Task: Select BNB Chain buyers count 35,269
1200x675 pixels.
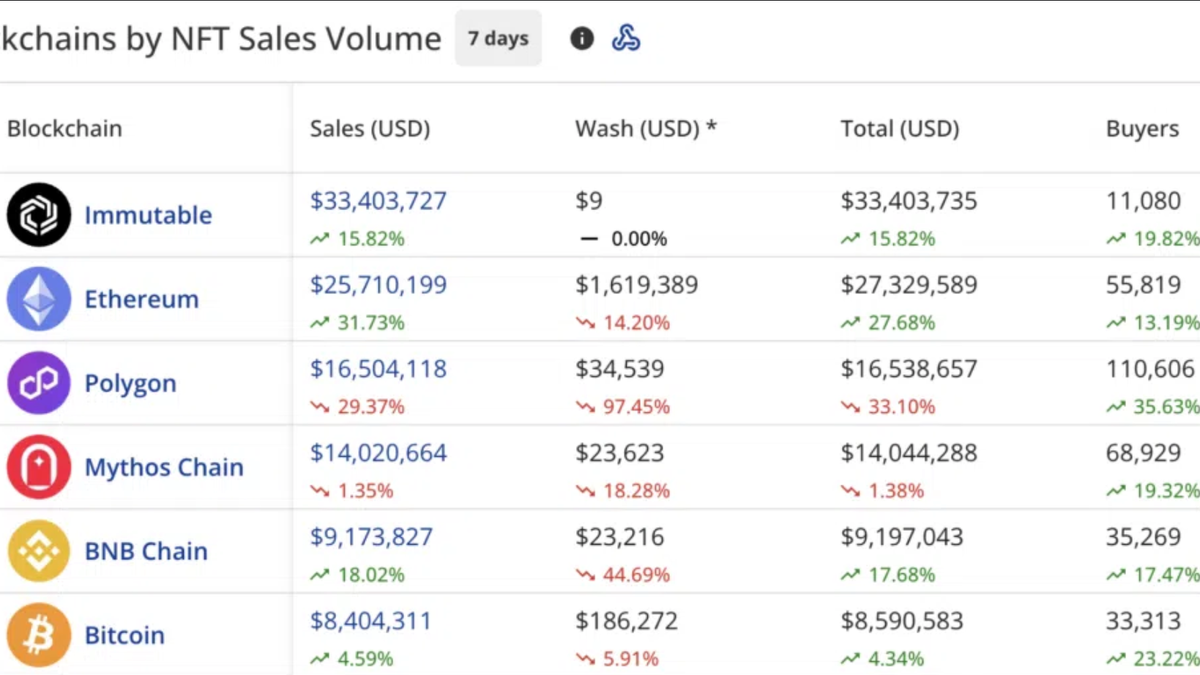Action: pyautogui.click(x=1143, y=537)
